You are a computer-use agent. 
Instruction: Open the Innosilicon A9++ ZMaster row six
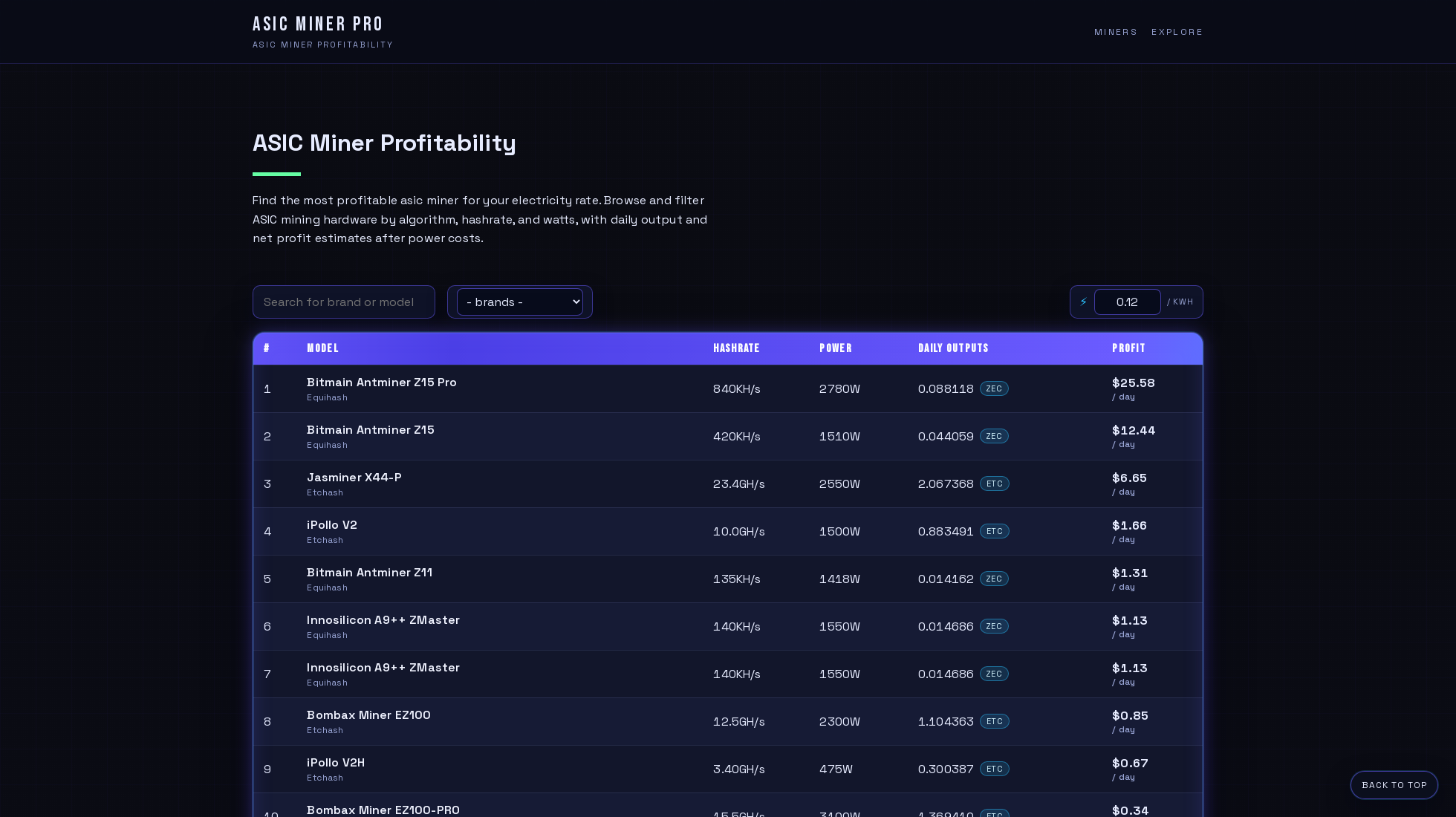click(x=728, y=626)
